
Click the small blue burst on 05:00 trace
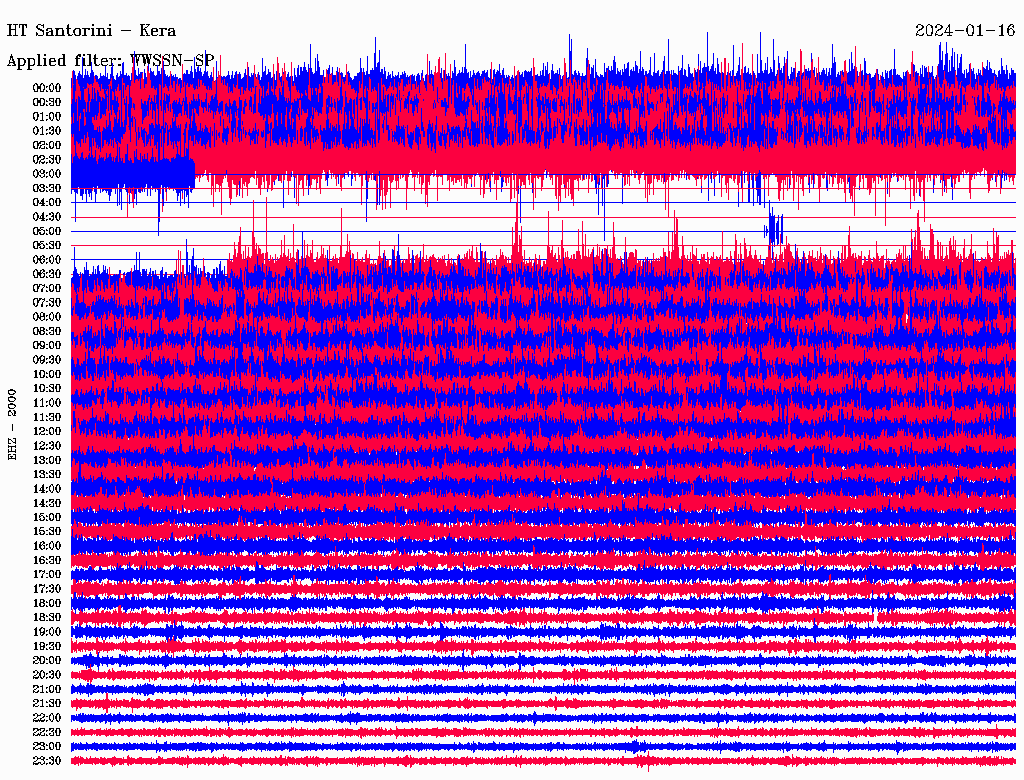click(x=774, y=230)
